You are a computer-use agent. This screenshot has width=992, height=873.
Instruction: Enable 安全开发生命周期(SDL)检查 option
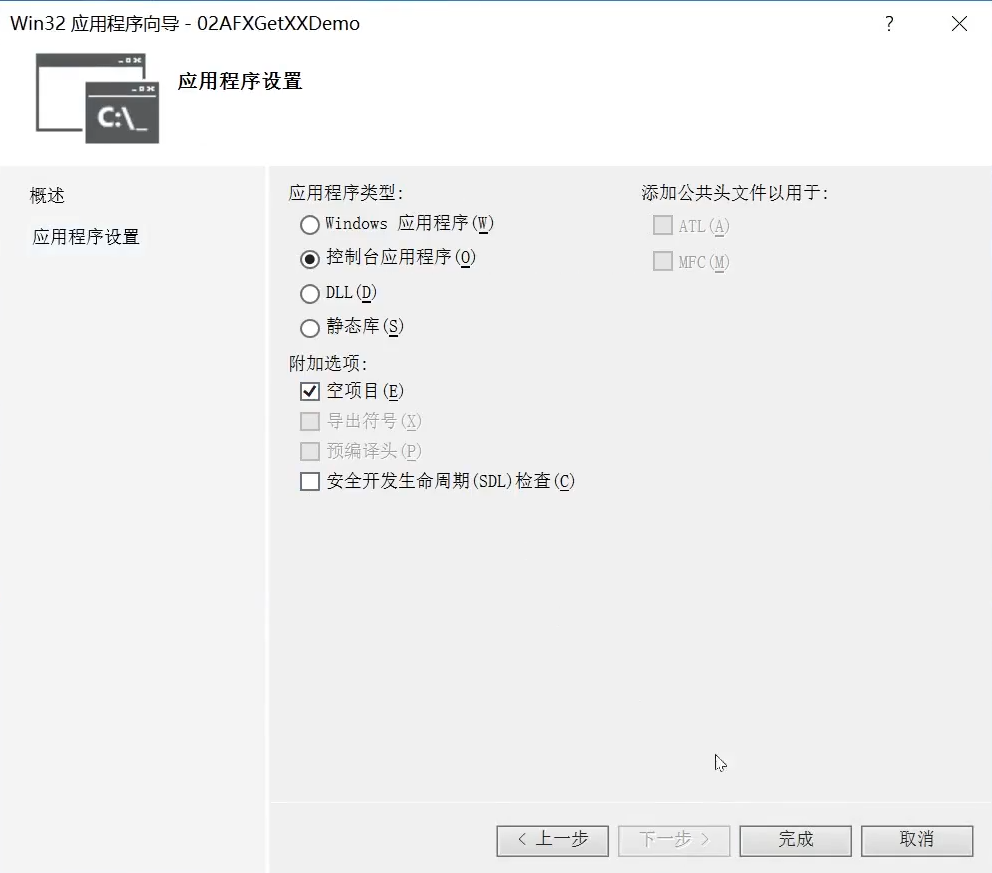pos(309,481)
